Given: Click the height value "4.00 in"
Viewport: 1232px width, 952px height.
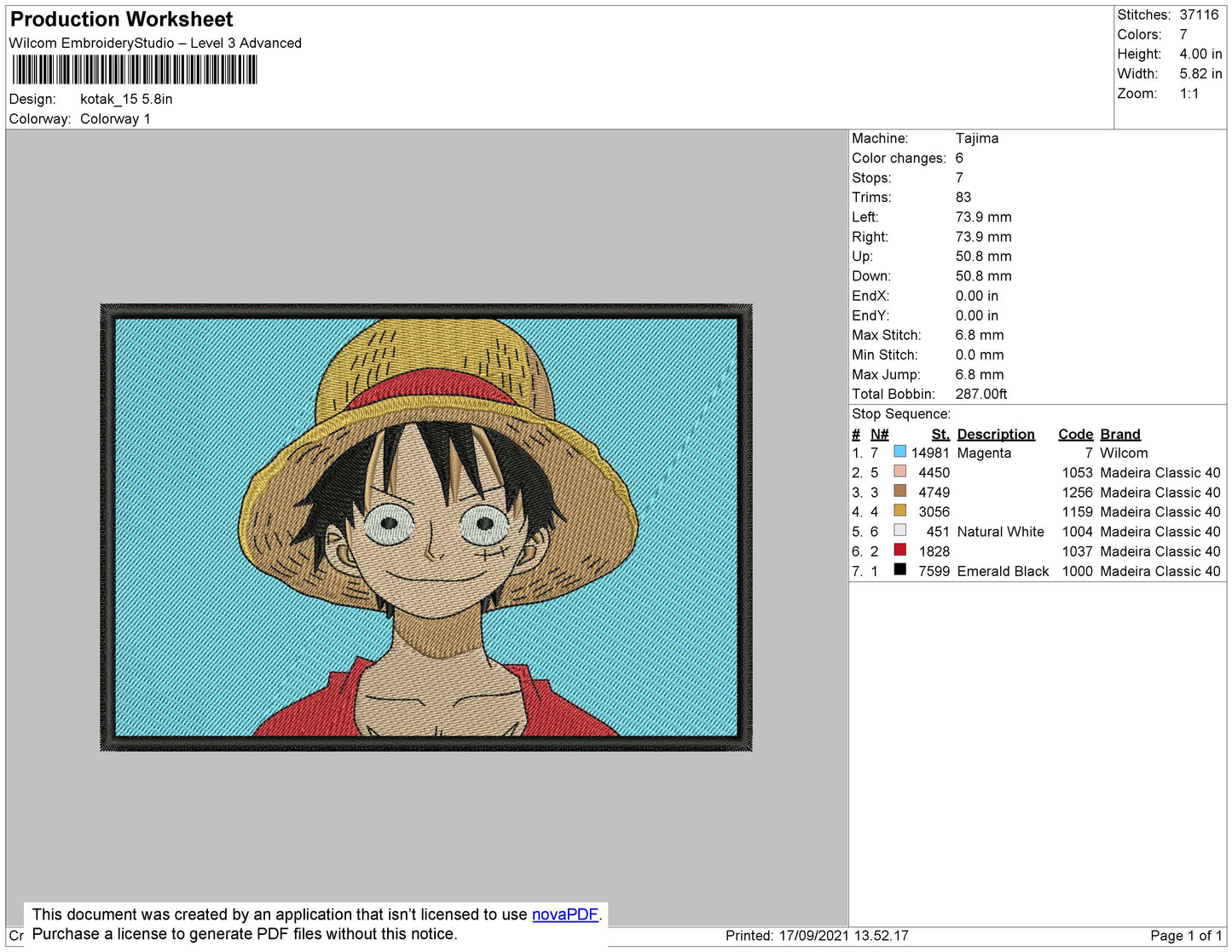Looking at the screenshot, I should (x=1201, y=55).
